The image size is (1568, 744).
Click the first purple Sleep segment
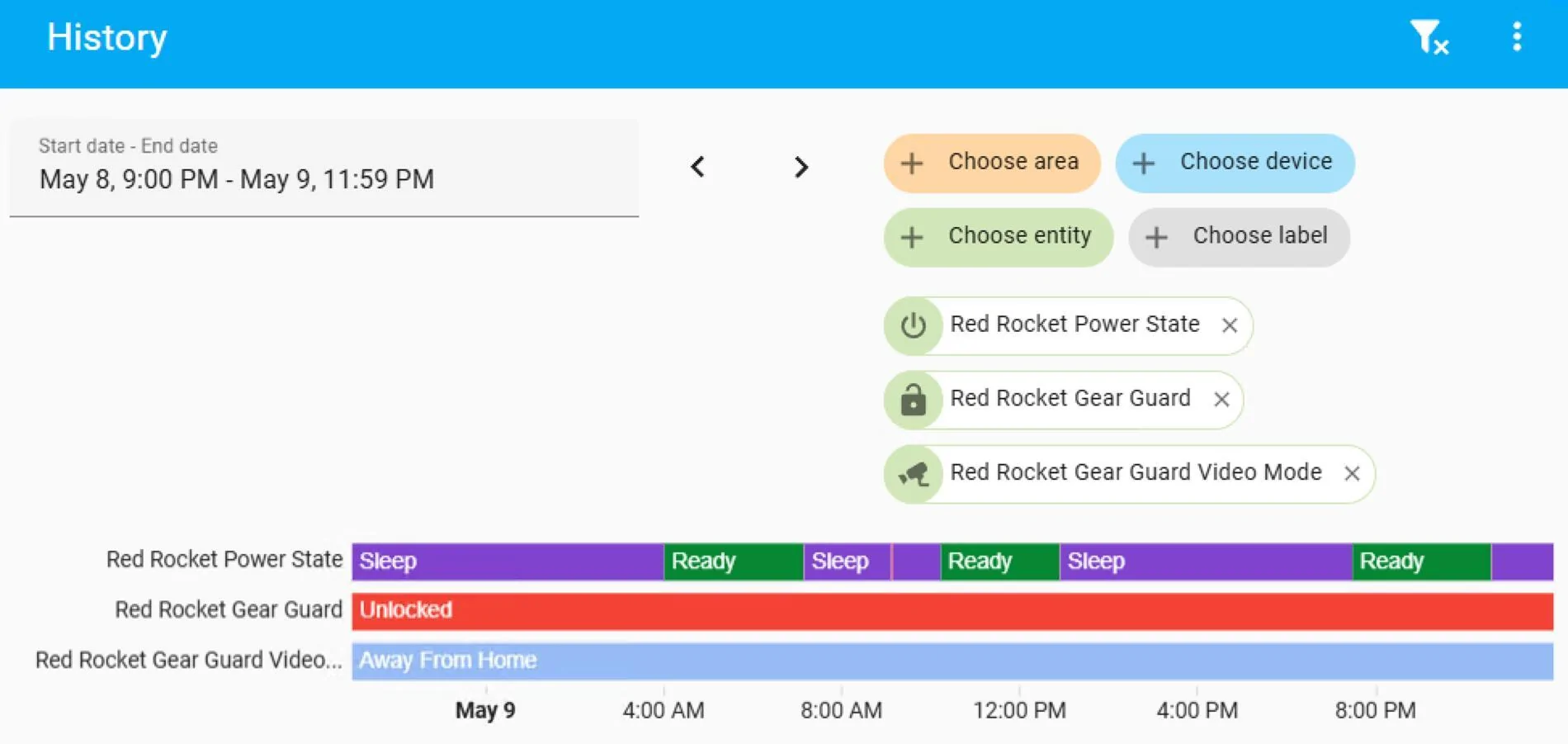pyautogui.click(x=508, y=562)
